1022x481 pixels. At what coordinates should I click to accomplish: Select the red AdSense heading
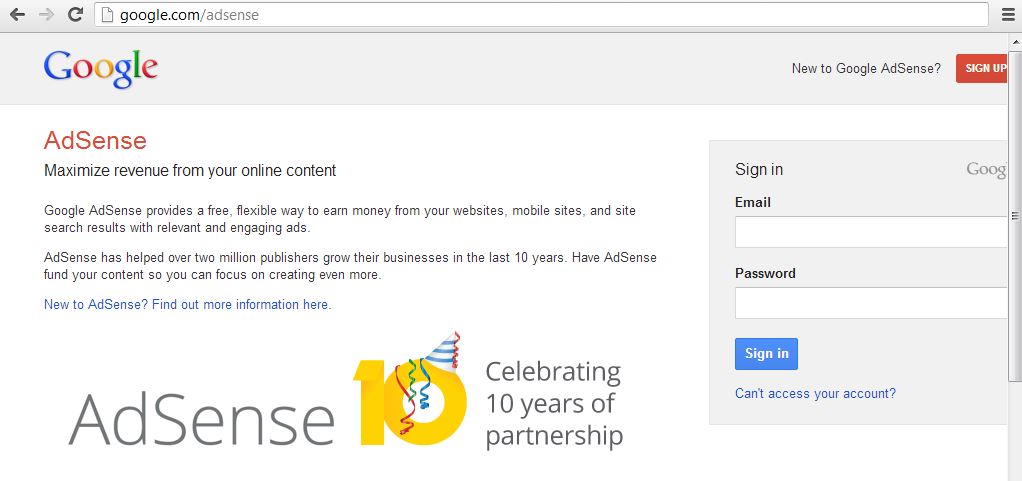(95, 141)
